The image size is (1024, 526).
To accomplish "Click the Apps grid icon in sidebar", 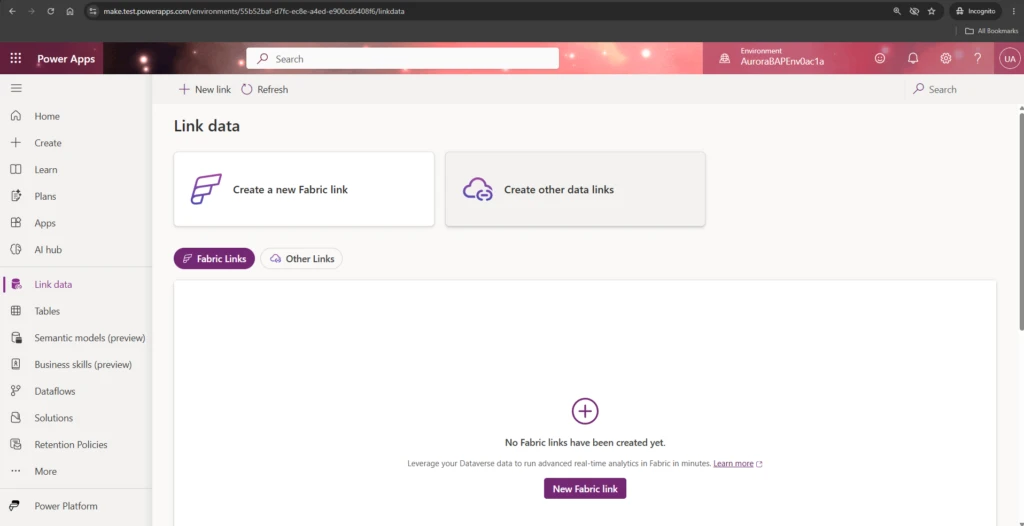I will (16, 223).
